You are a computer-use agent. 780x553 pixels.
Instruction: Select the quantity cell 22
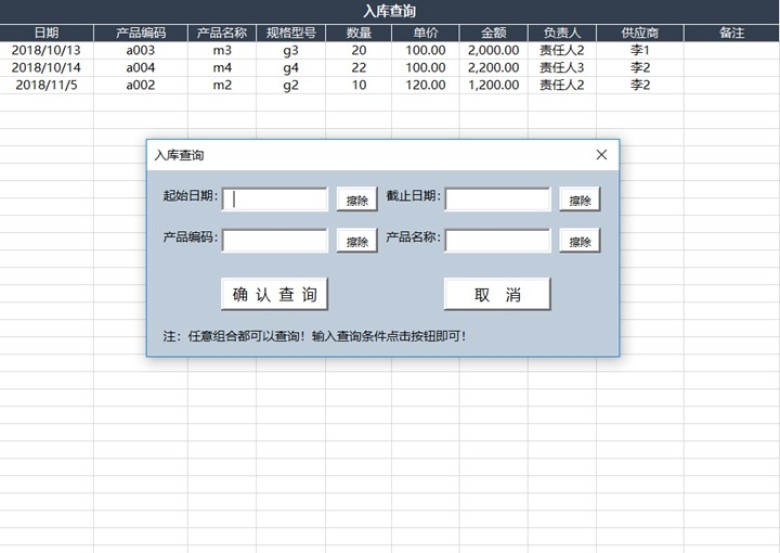pos(359,68)
